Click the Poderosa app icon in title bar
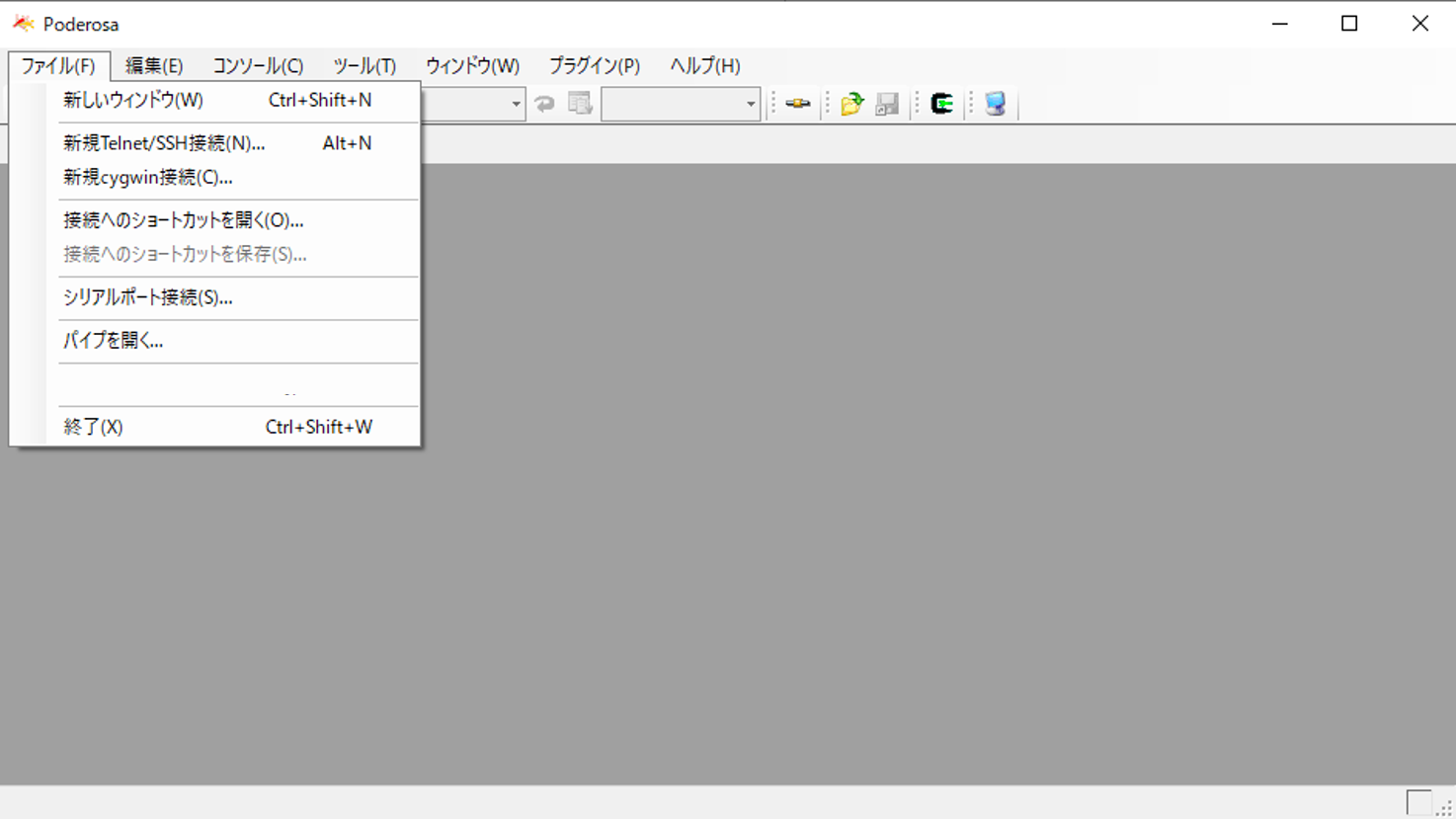The image size is (1456, 819). coord(23,23)
